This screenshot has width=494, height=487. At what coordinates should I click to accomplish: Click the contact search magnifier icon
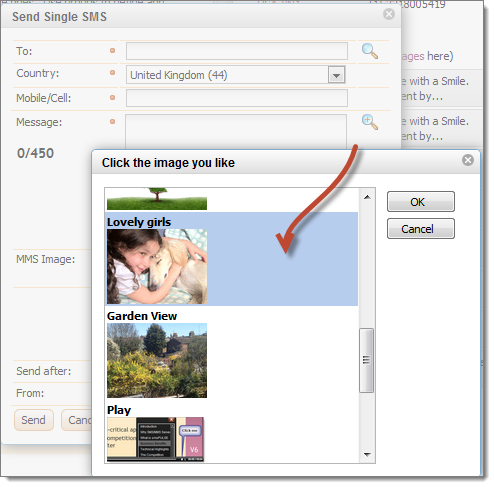pos(370,51)
